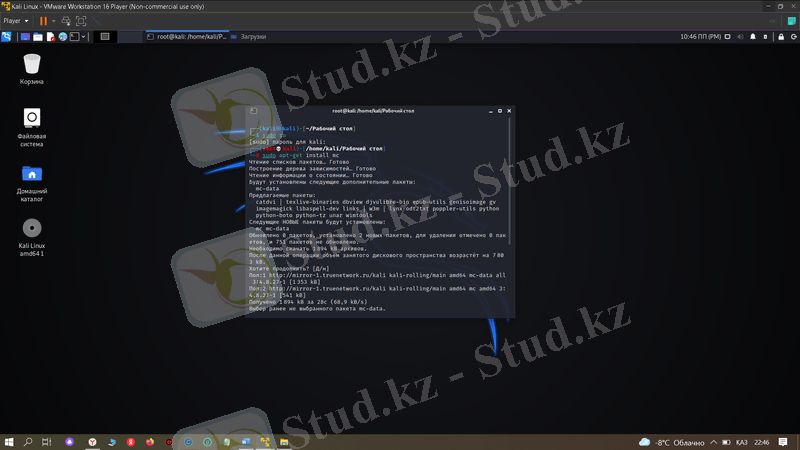The image size is (800, 450).
Task: Open the Файловая система desktop icon
Action: (31, 118)
